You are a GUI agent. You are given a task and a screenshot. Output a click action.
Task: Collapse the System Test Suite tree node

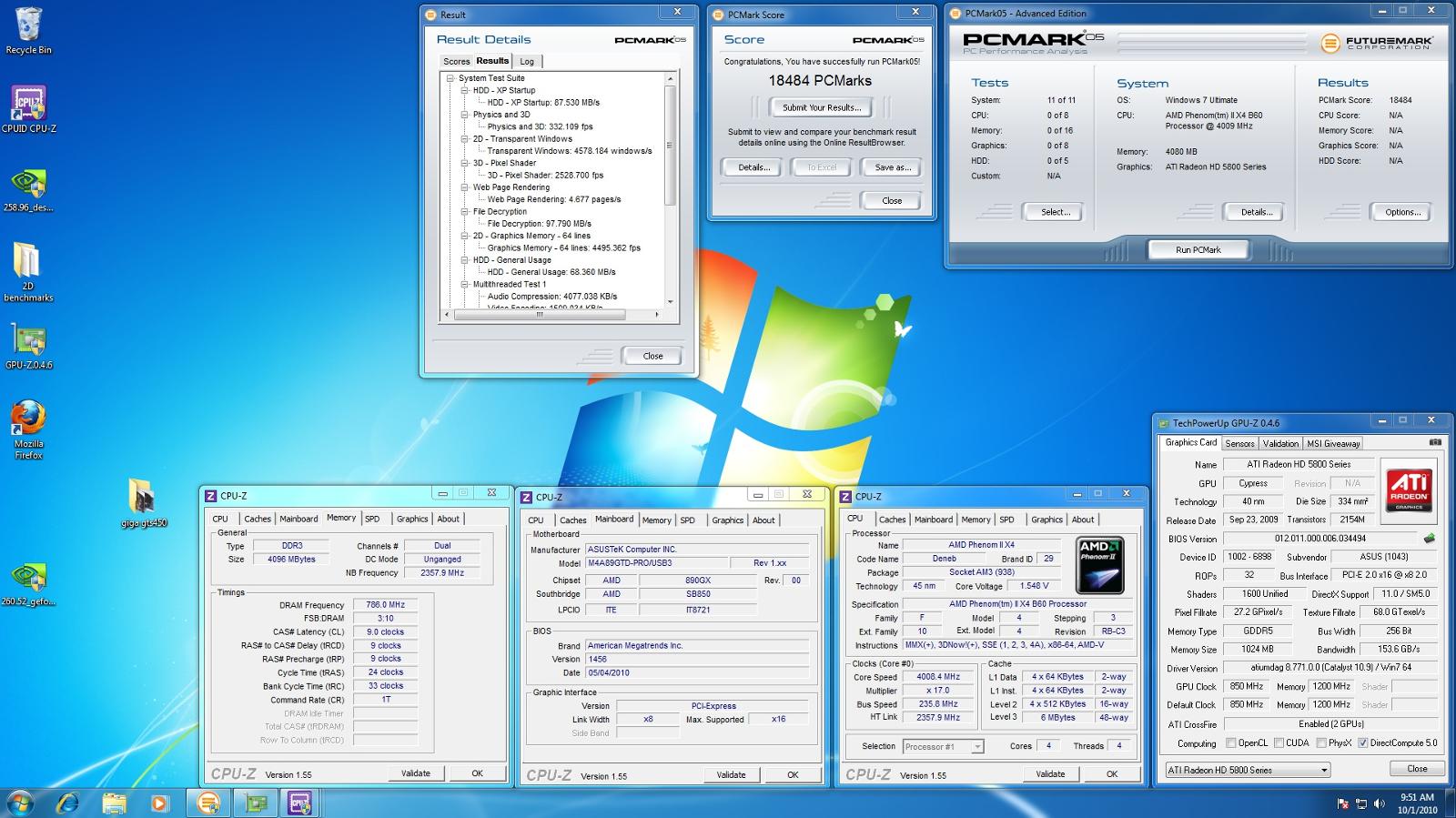450,78
